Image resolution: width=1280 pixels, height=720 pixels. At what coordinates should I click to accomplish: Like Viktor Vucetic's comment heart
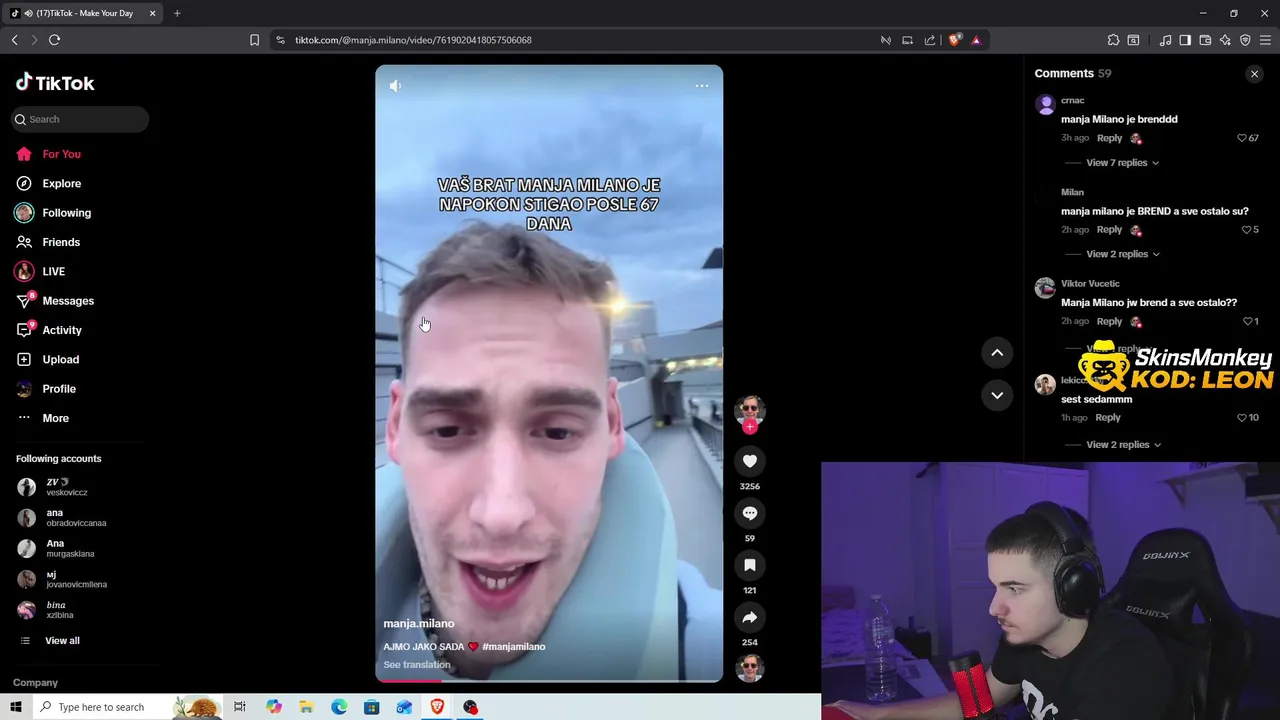tap(1247, 321)
